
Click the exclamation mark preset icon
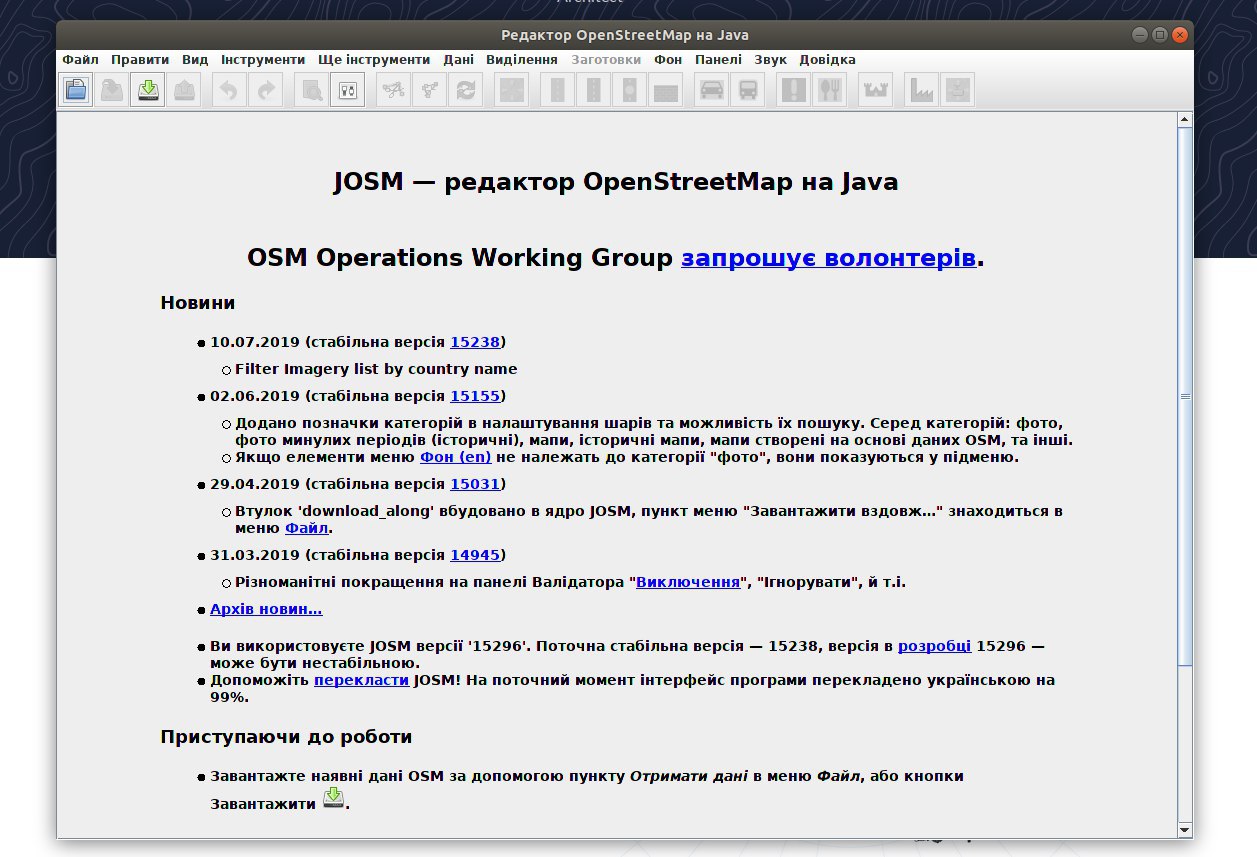(x=794, y=90)
